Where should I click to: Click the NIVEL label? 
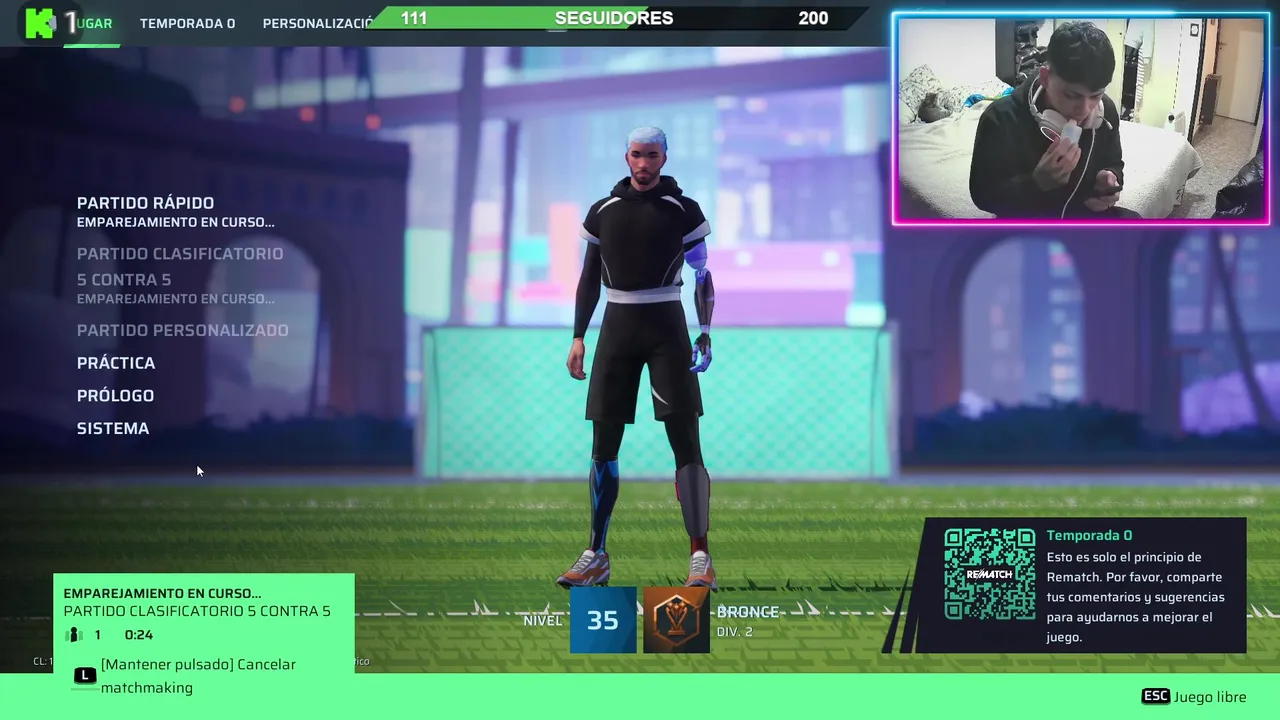(x=543, y=621)
